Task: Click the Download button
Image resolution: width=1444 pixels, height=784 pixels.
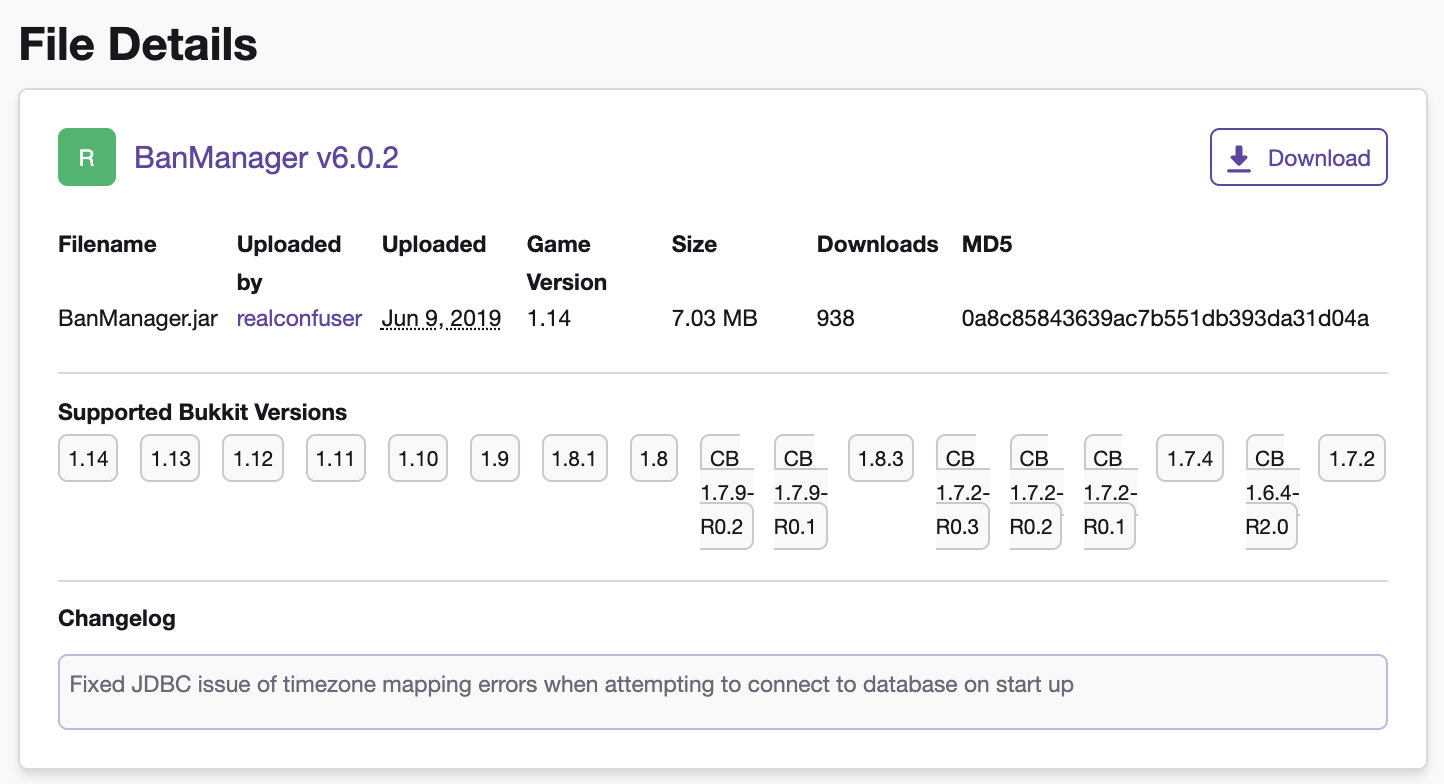Action: (x=1298, y=157)
